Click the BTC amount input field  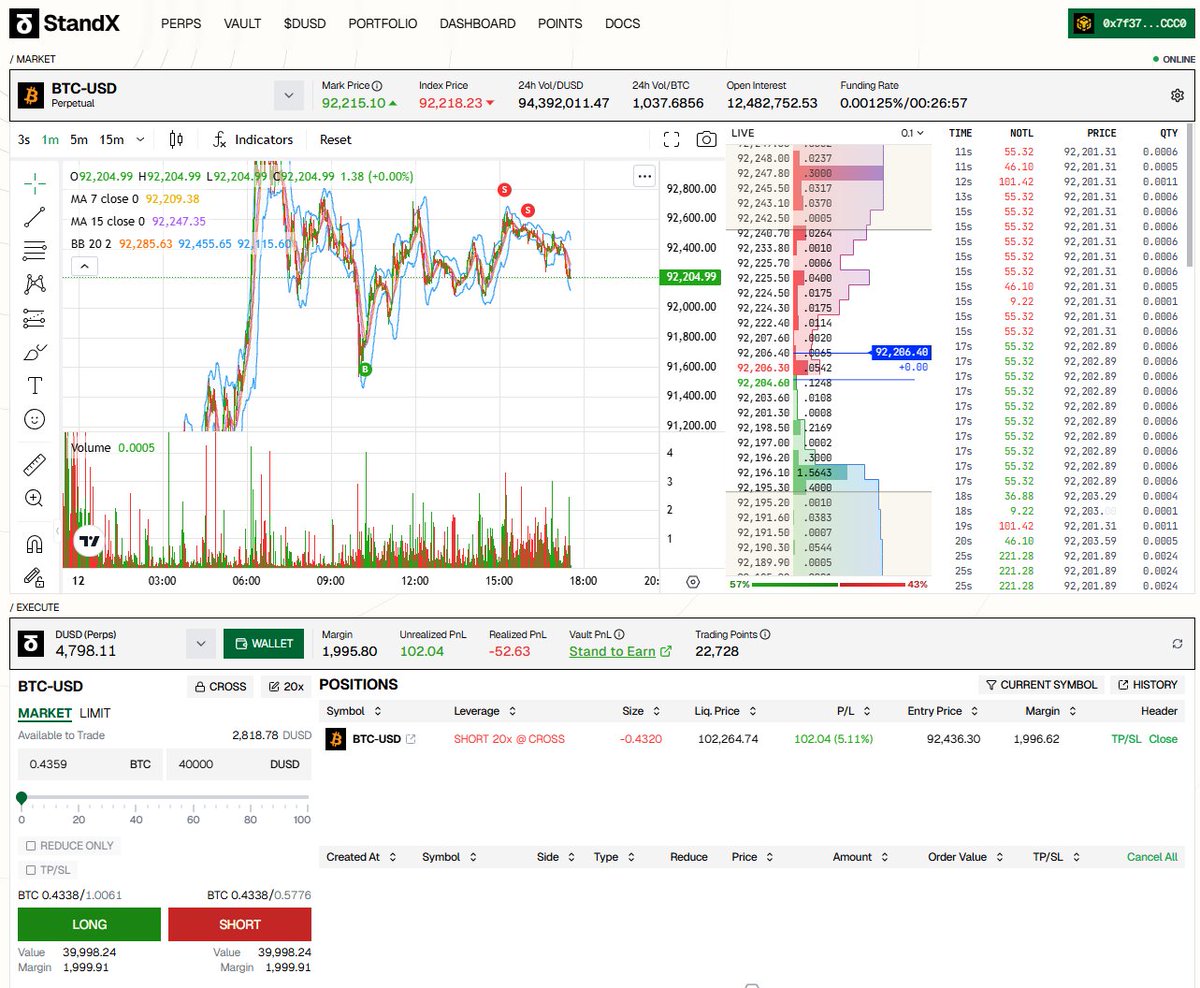(89, 763)
